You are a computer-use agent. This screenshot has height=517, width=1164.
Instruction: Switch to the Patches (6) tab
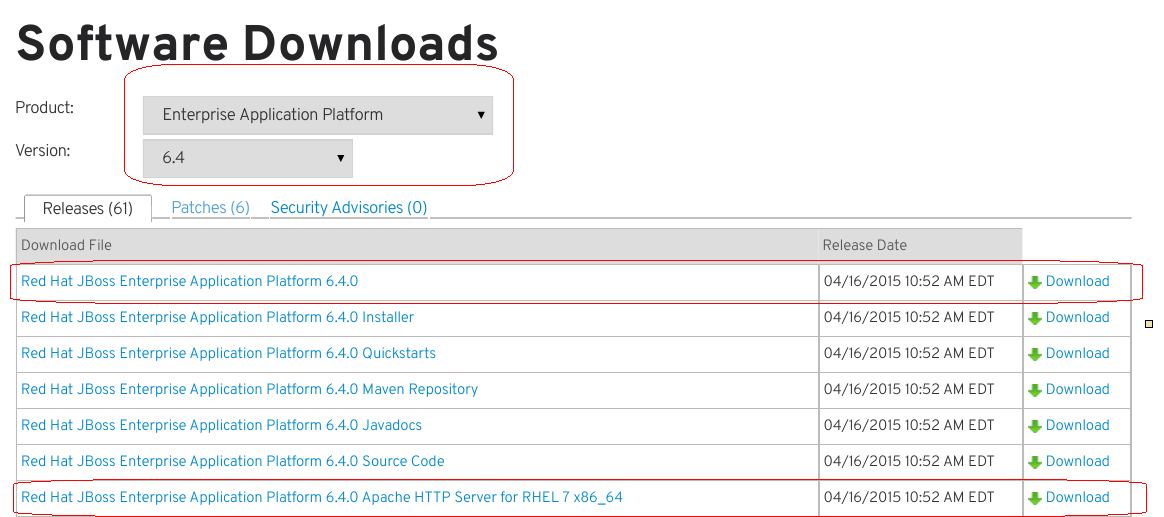click(x=211, y=208)
